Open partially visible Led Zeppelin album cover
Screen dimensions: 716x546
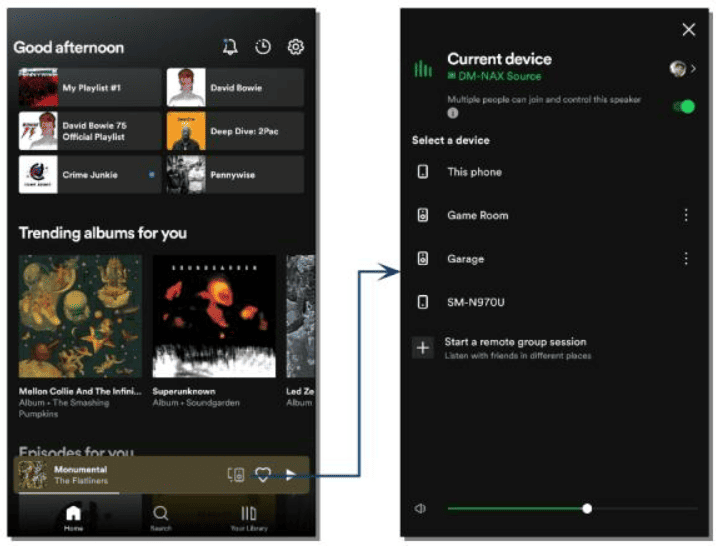click(x=300, y=316)
